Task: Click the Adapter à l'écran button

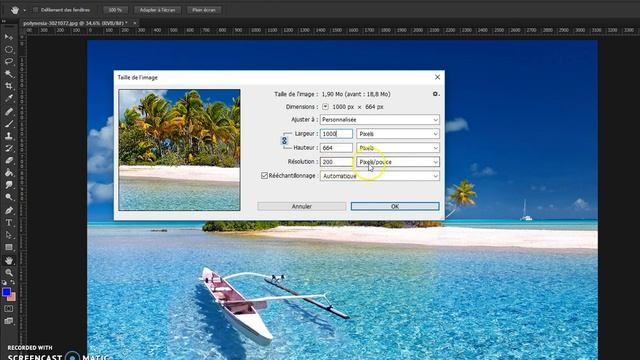Action: tap(158, 10)
